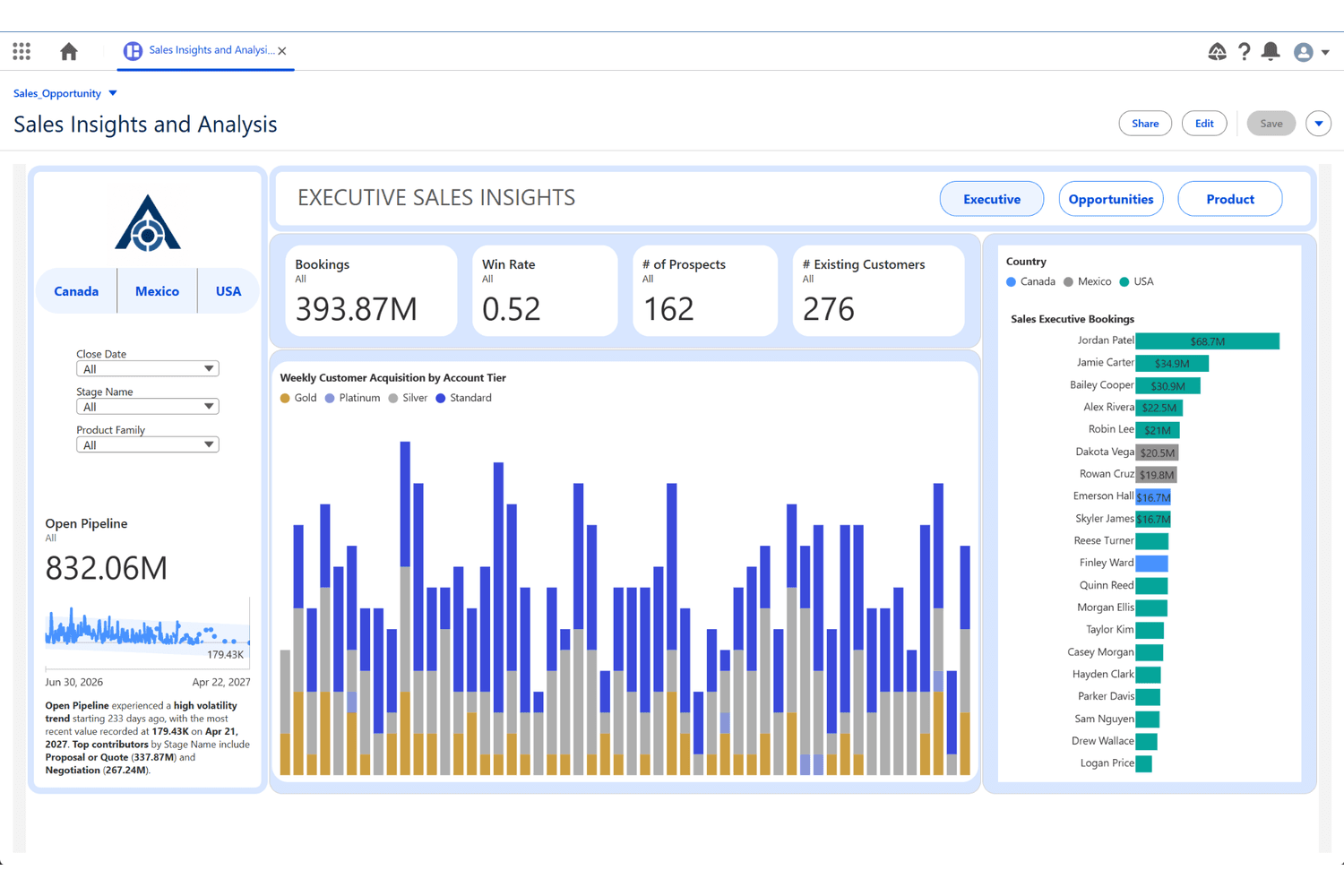Click the Existing Customers 276 value

point(829,309)
